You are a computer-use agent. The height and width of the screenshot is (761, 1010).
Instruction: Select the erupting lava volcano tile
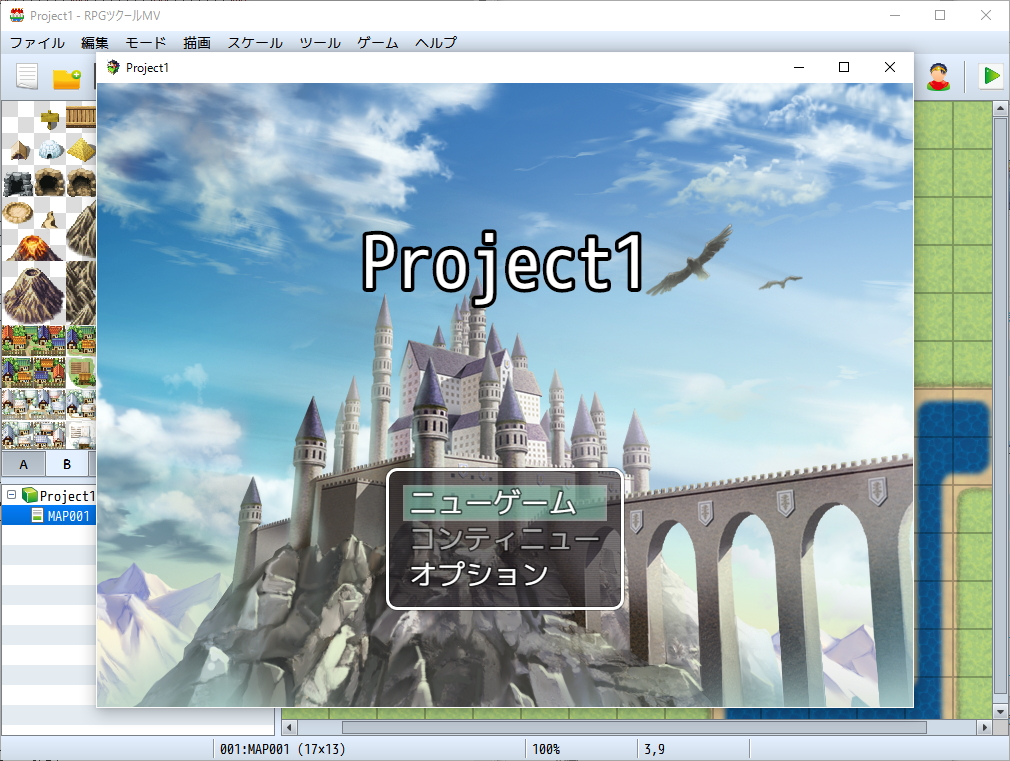pos(33,247)
